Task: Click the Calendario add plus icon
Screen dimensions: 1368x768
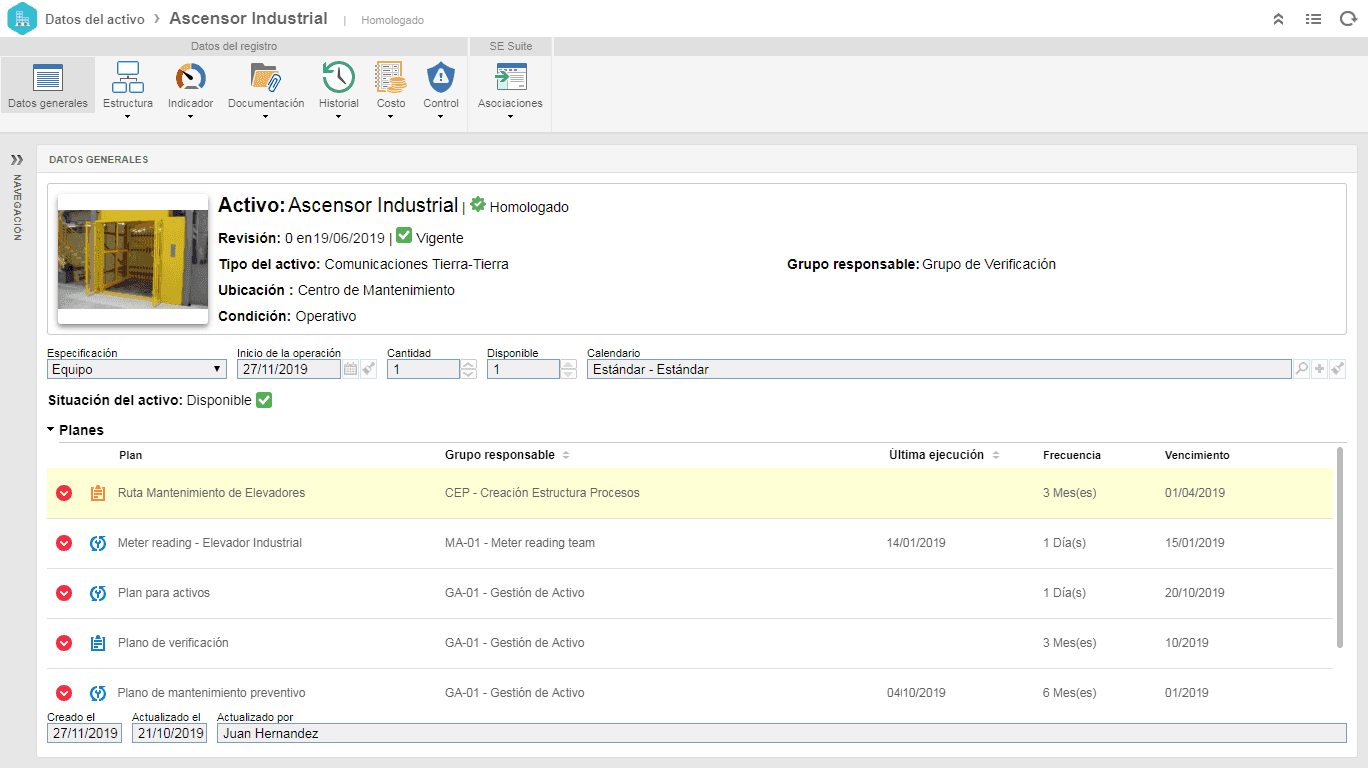Action: [x=1320, y=369]
